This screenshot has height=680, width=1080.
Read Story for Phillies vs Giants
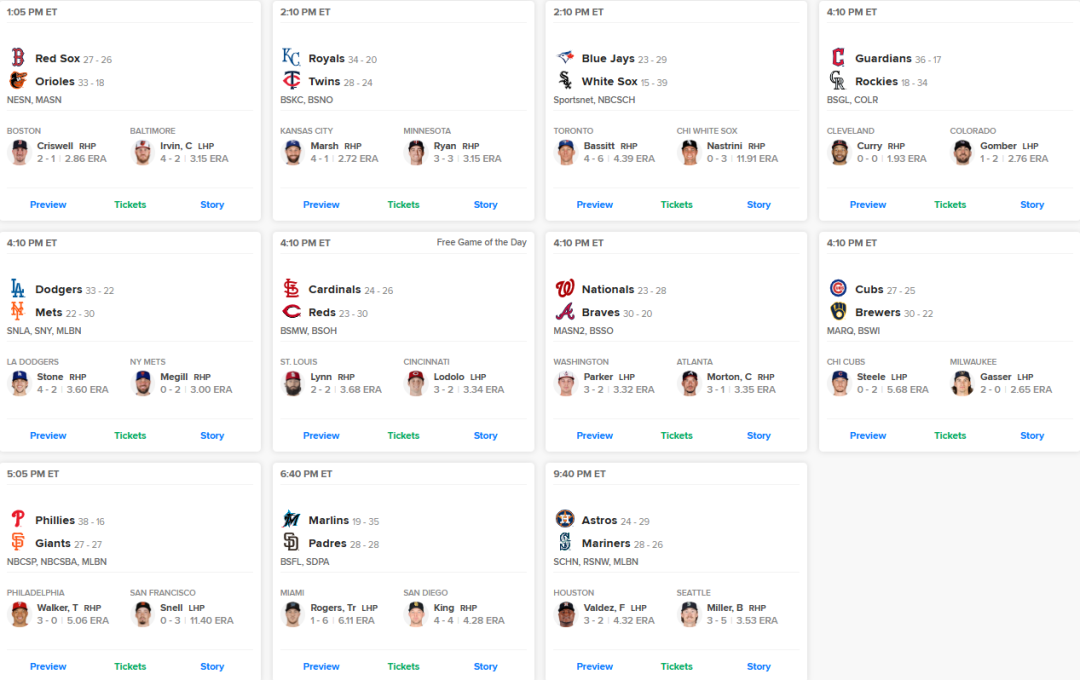tap(212, 666)
